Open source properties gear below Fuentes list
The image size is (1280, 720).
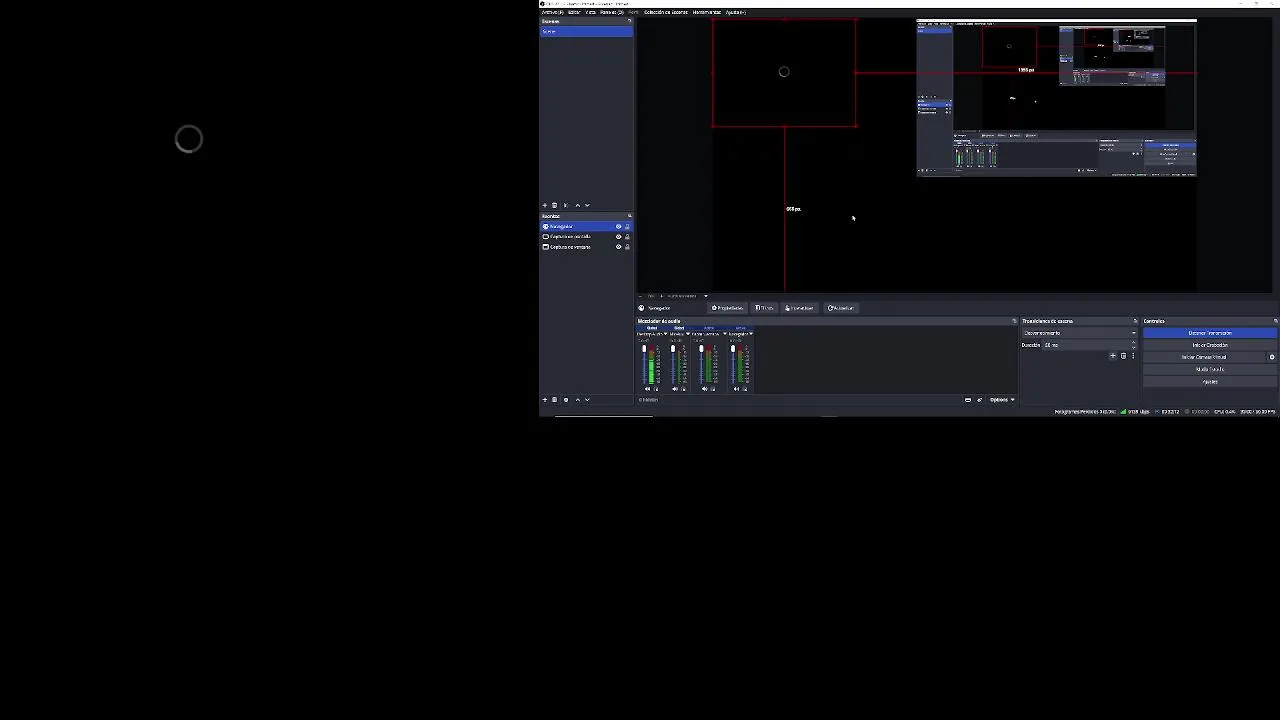click(x=566, y=399)
